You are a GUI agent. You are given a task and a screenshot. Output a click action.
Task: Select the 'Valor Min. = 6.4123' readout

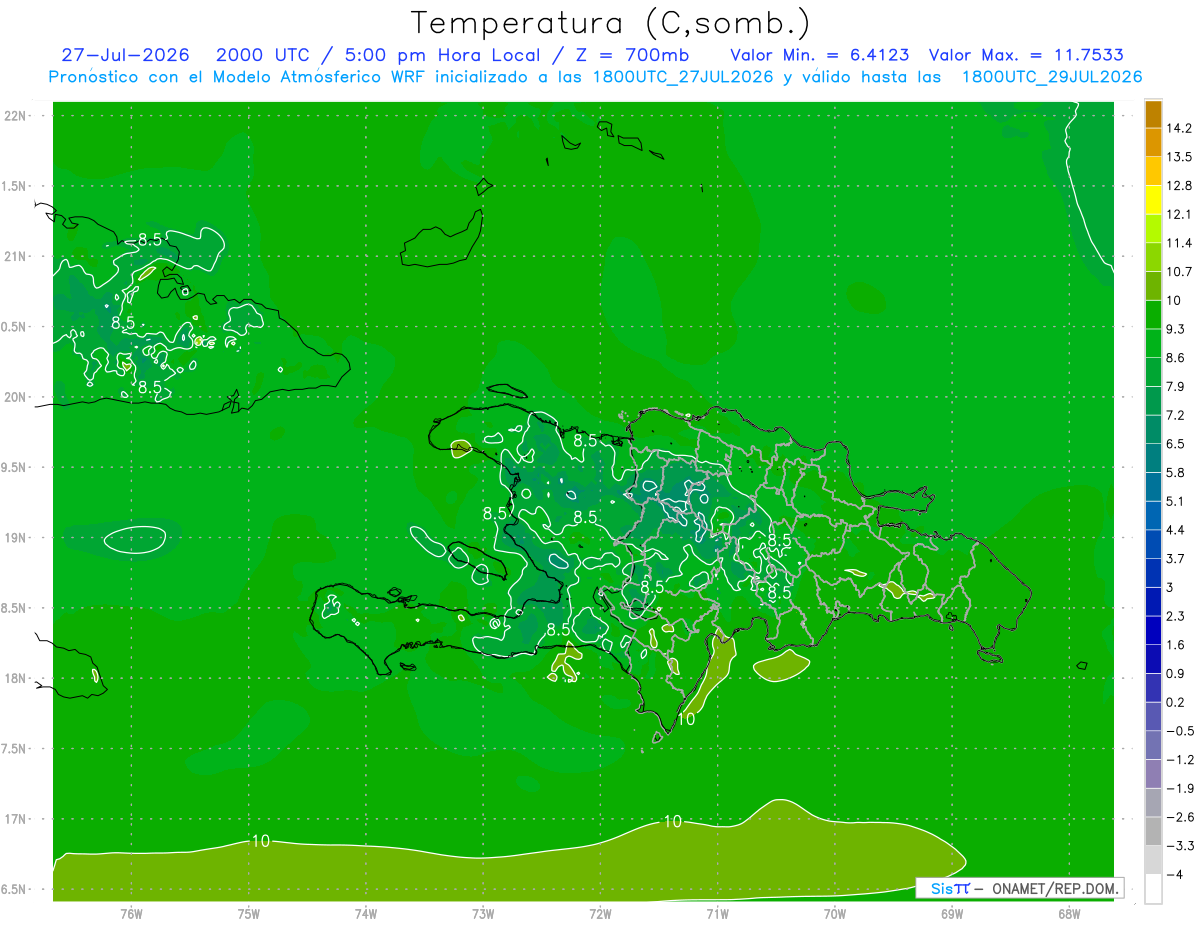[822, 54]
